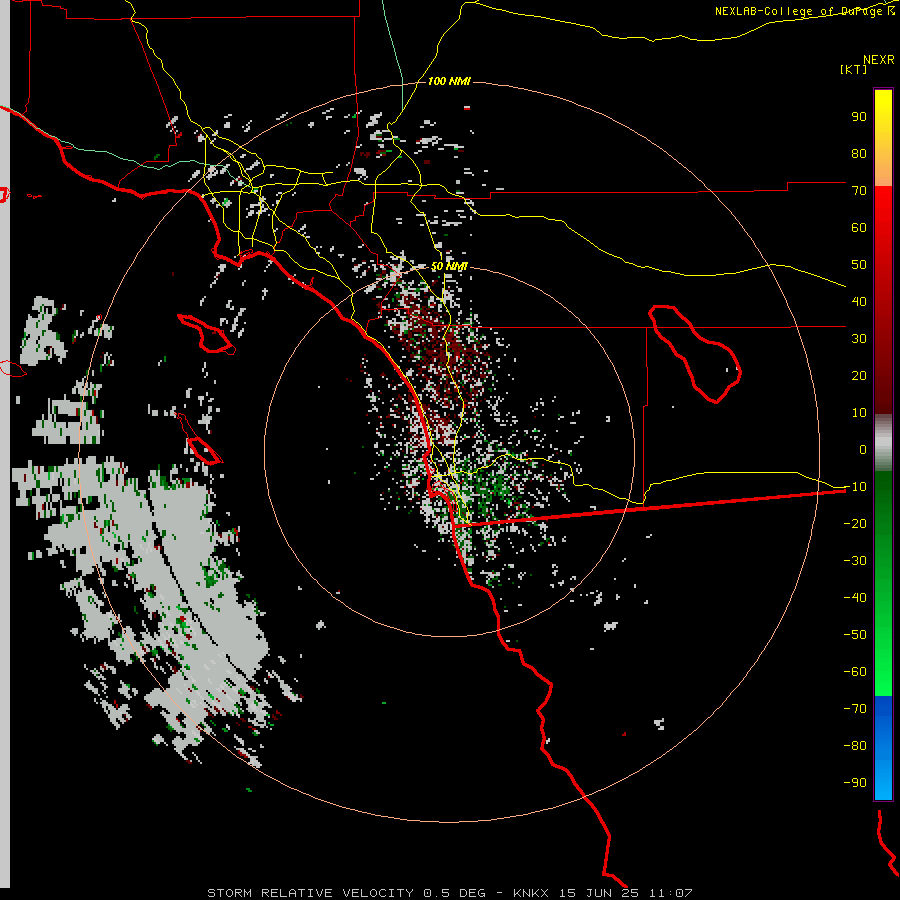Click the [KT] units label

[x=854, y=69]
